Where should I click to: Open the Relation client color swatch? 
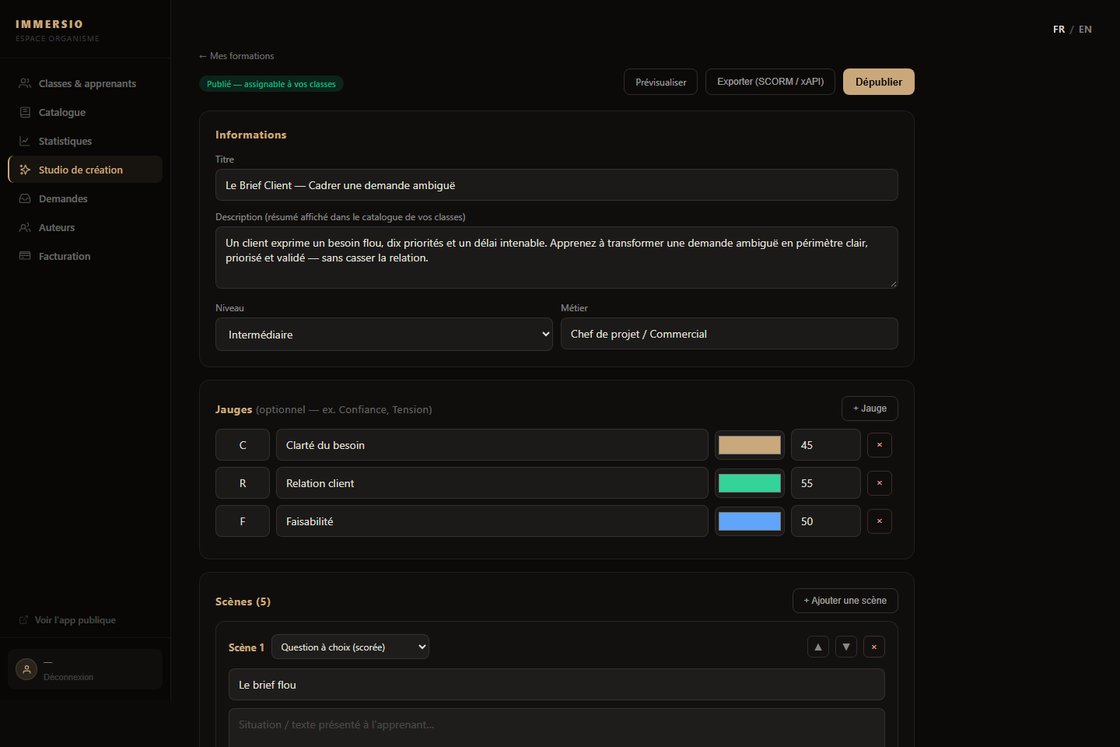click(749, 483)
